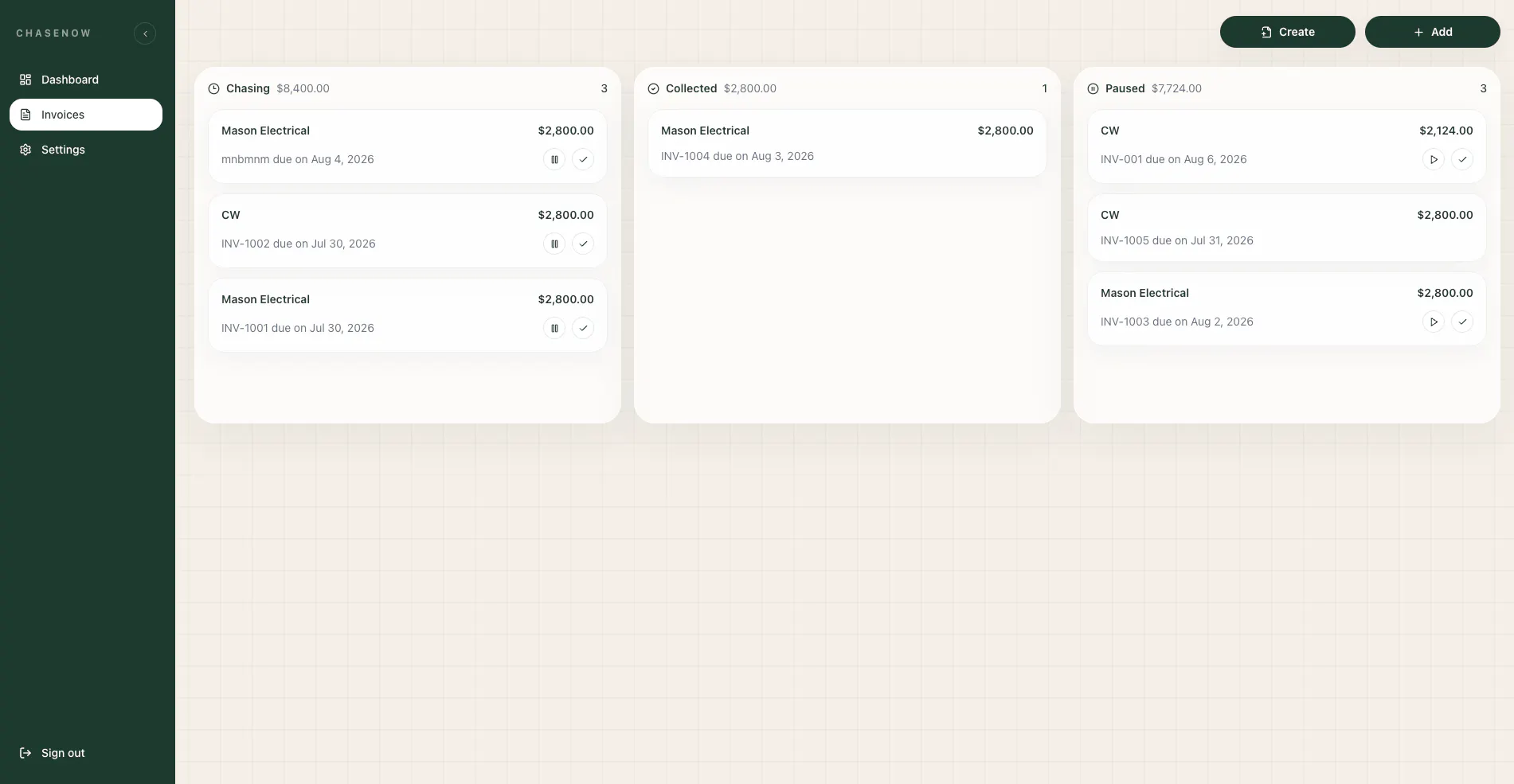Mark invoice INV-1003 as collected
The height and width of the screenshot is (784, 1514).
point(1462,322)
